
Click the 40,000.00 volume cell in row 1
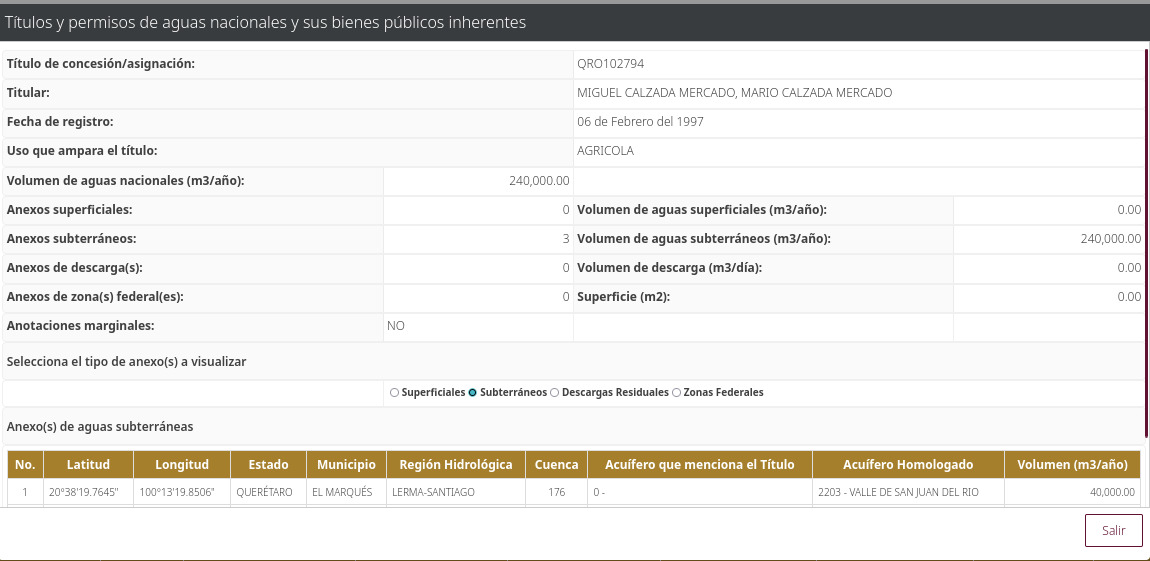tap(1111, 493)
